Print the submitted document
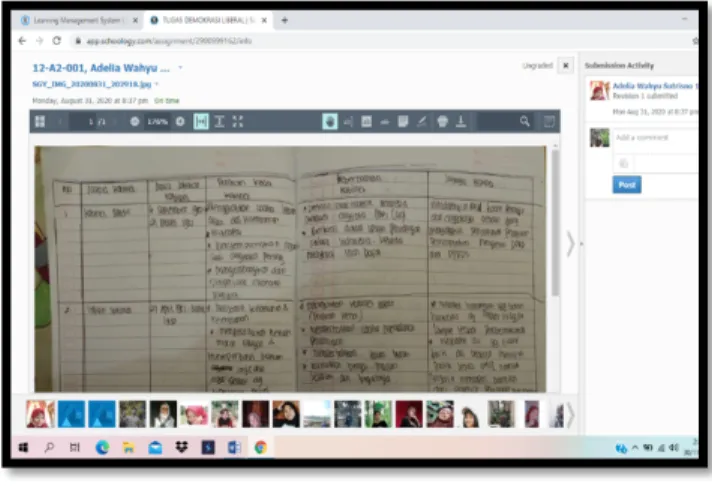Screen dimensions: 712x486 443,121
